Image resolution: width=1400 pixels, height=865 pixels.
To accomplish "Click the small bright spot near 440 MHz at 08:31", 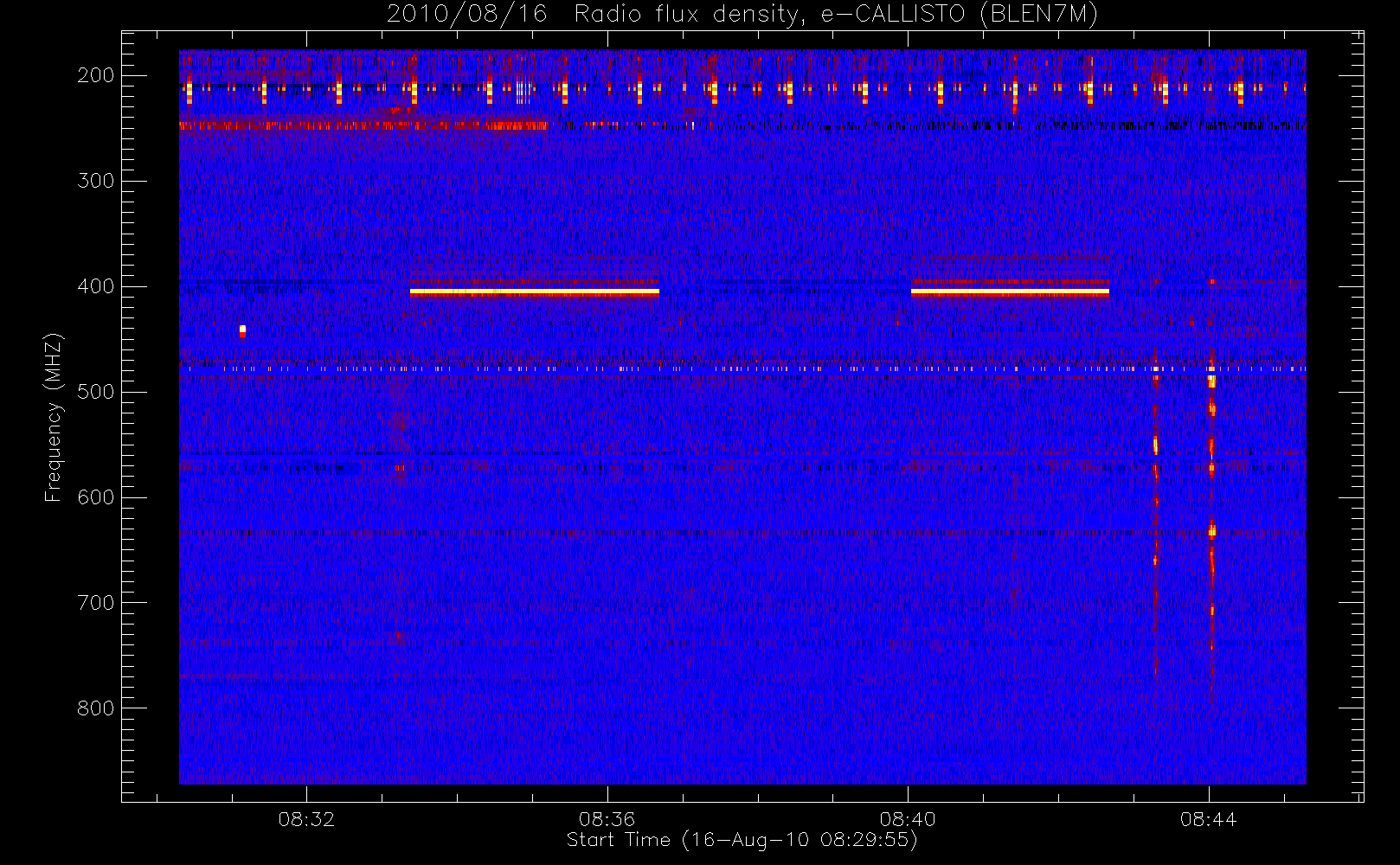I will pos(242,330).
